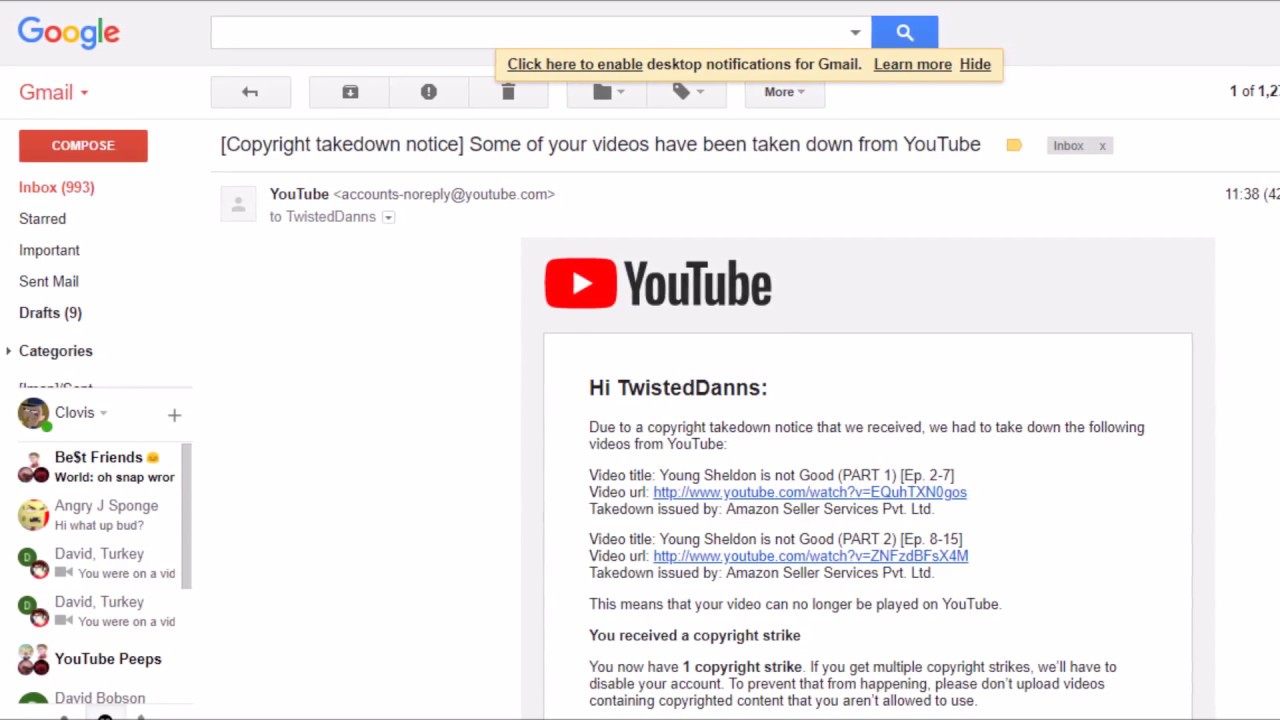Screen dimensions: 1280x720
Task: Compose a new email
Action: [x=83, y=146]
